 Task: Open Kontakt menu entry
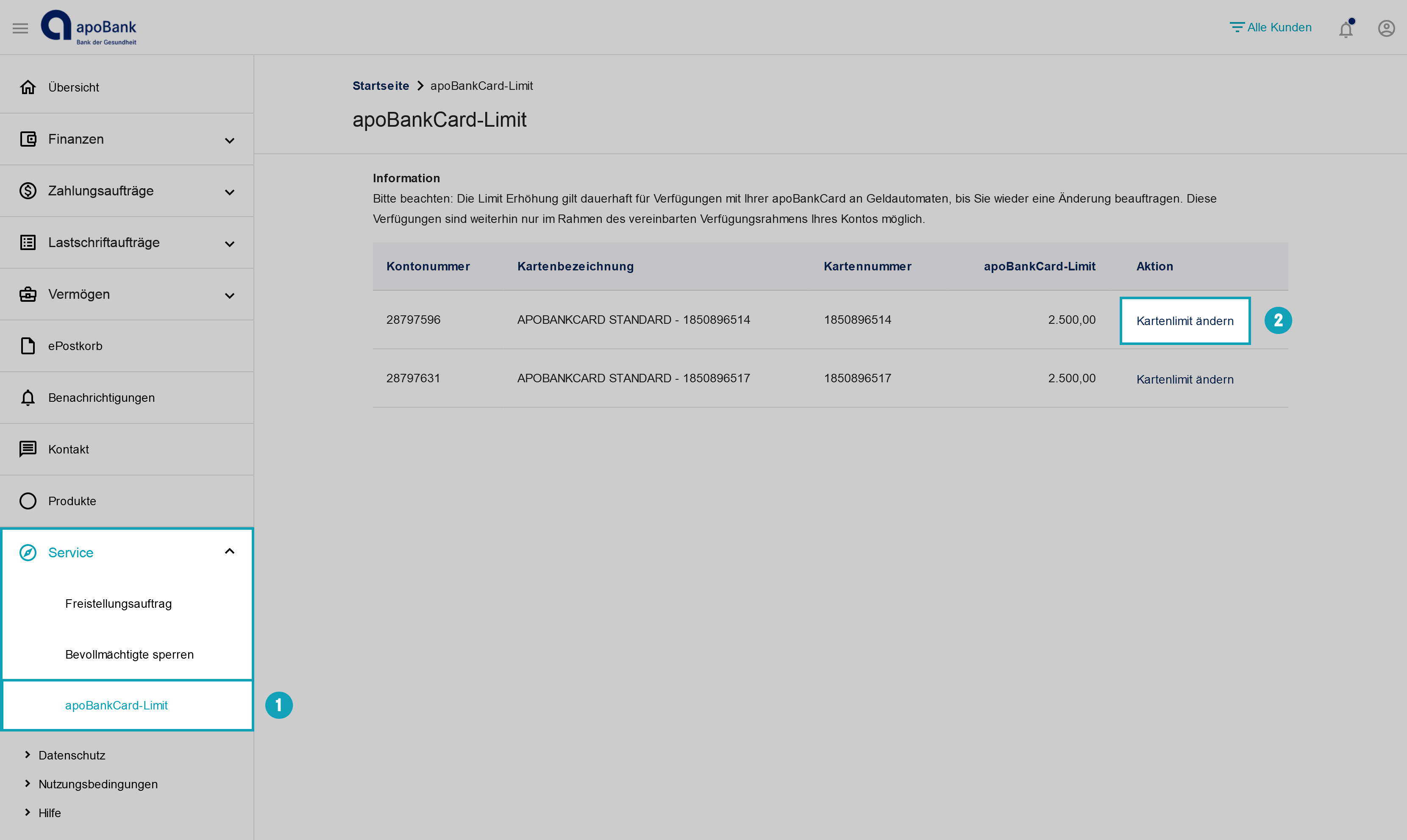(x=127, y=449)
